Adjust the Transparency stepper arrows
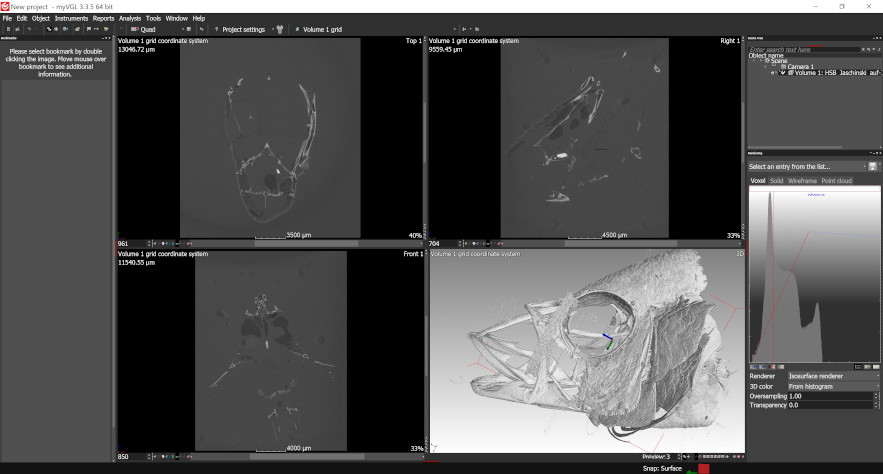883x474 pixels. tap(876, 405)
